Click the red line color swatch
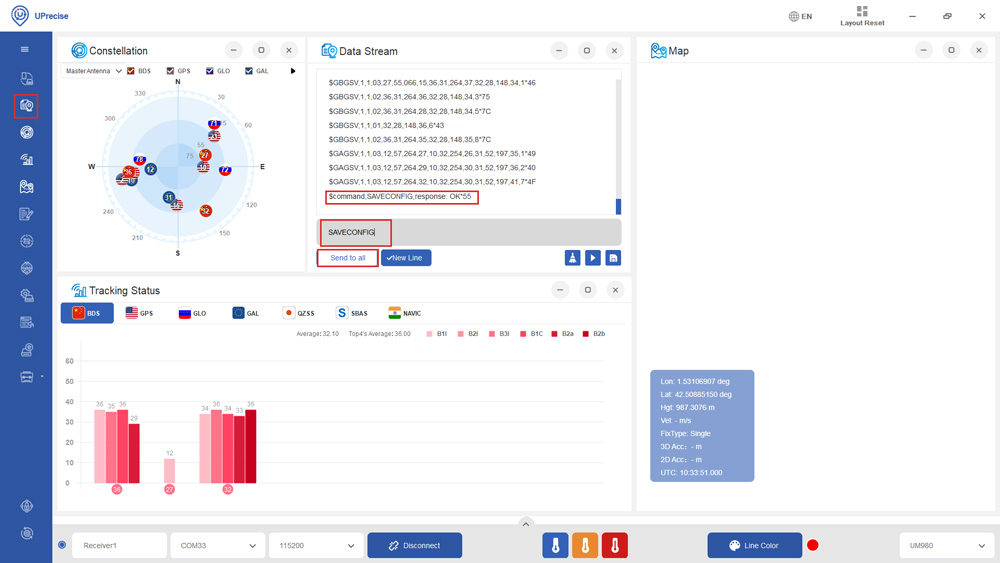Screen dimensions: 1000x563 [x=813, y=545]
